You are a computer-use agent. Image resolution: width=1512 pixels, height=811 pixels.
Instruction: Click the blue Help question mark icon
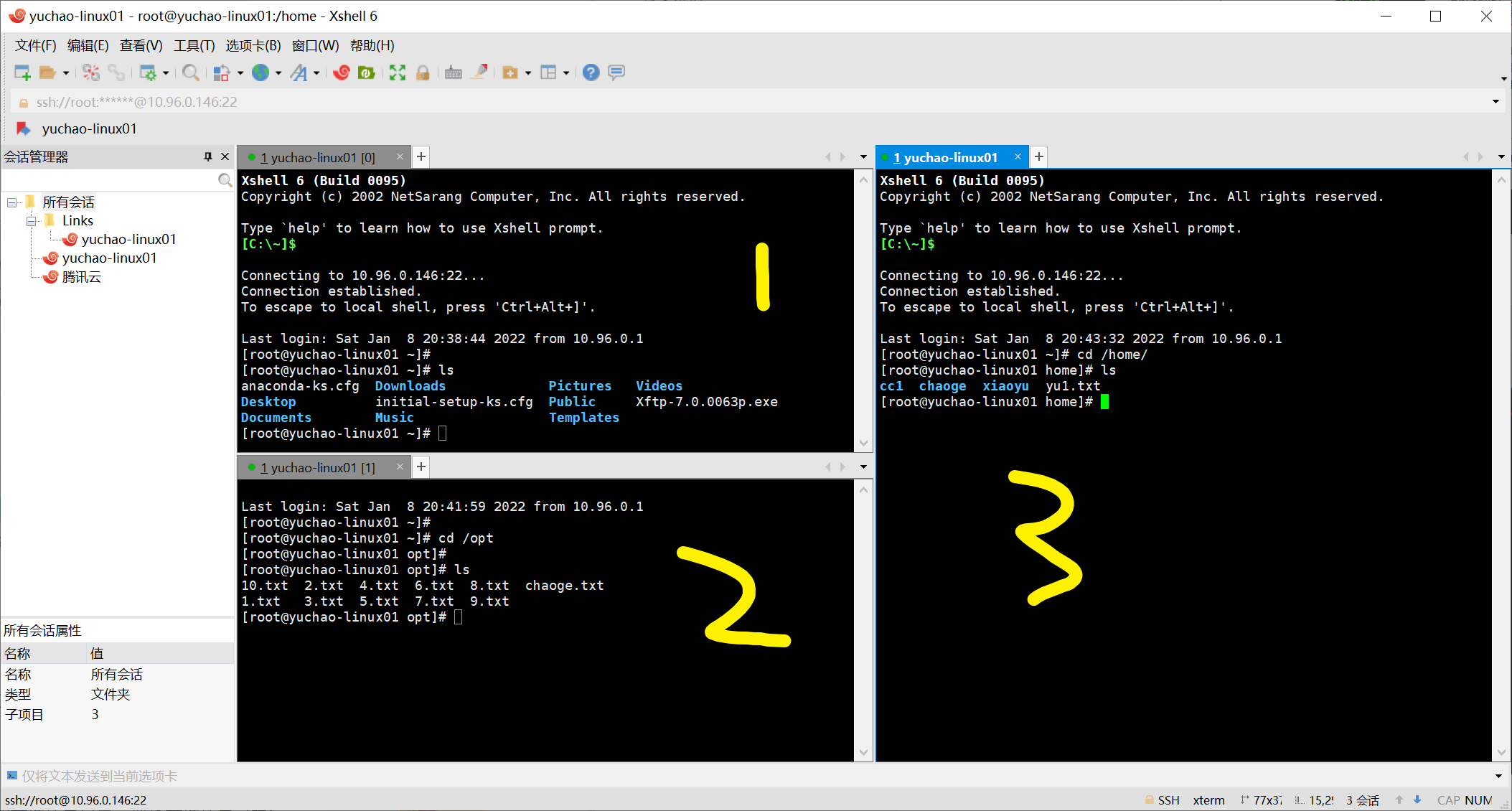point(591,72)
